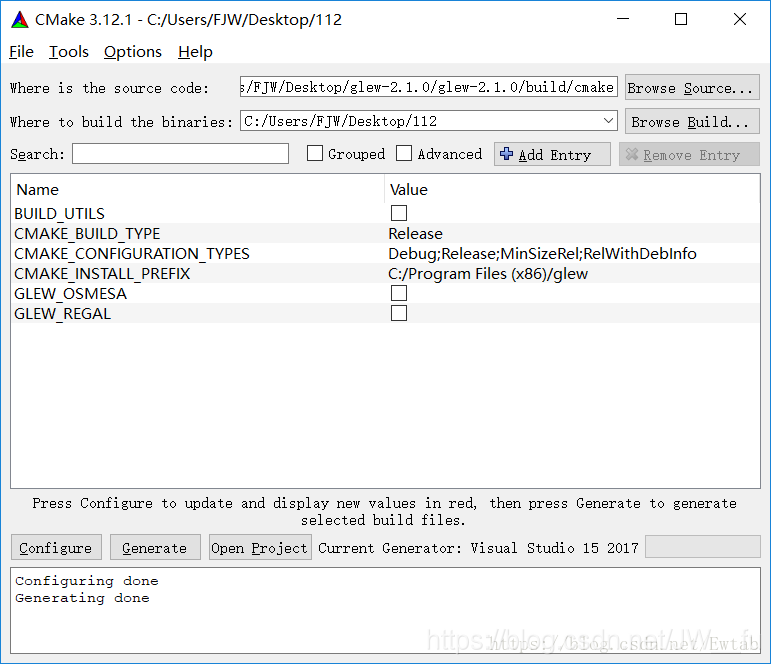Click the Open Project button

pyautogui.click(x=260, y=547)
